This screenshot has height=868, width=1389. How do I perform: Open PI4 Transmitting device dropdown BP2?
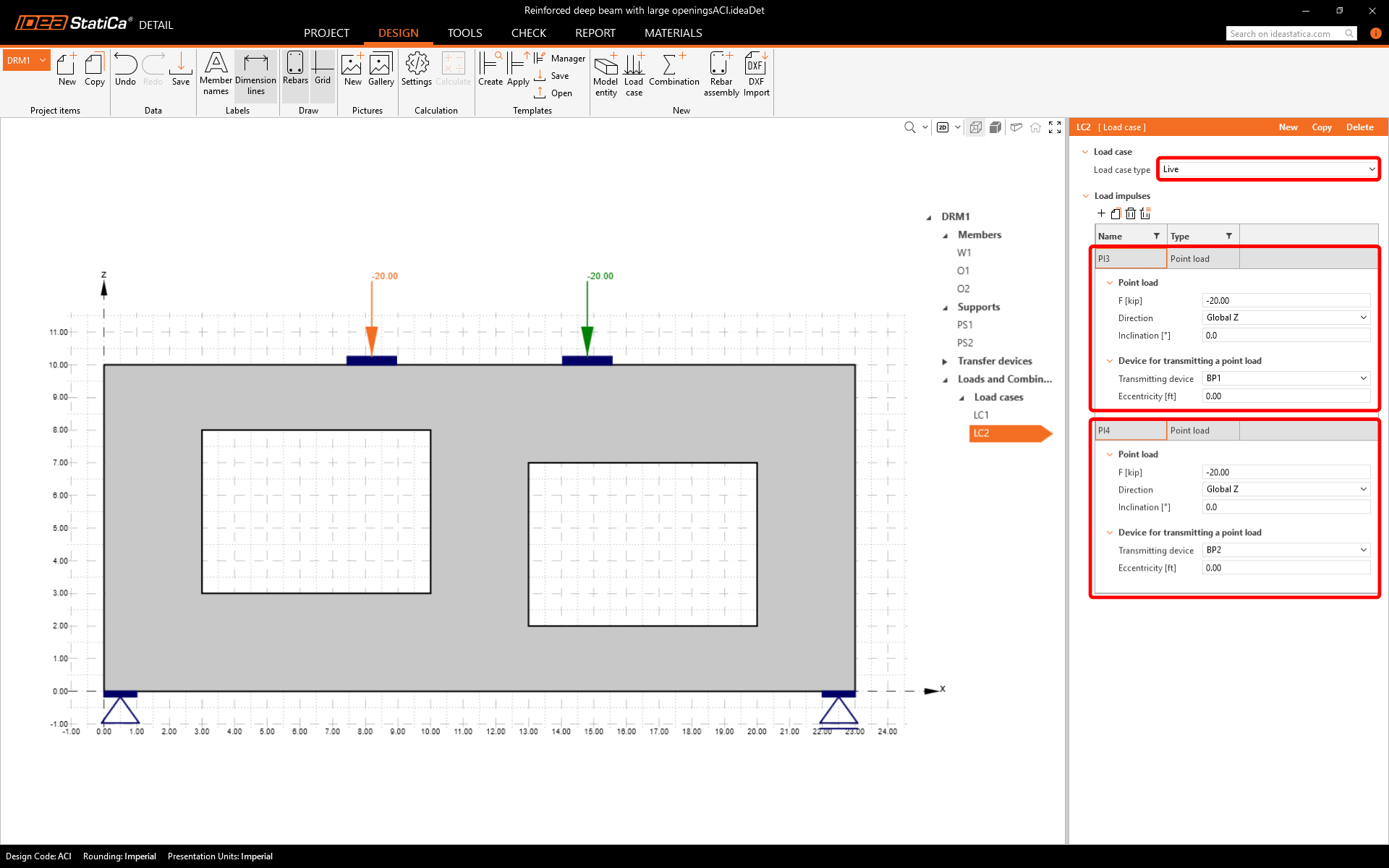point(1286,550)
